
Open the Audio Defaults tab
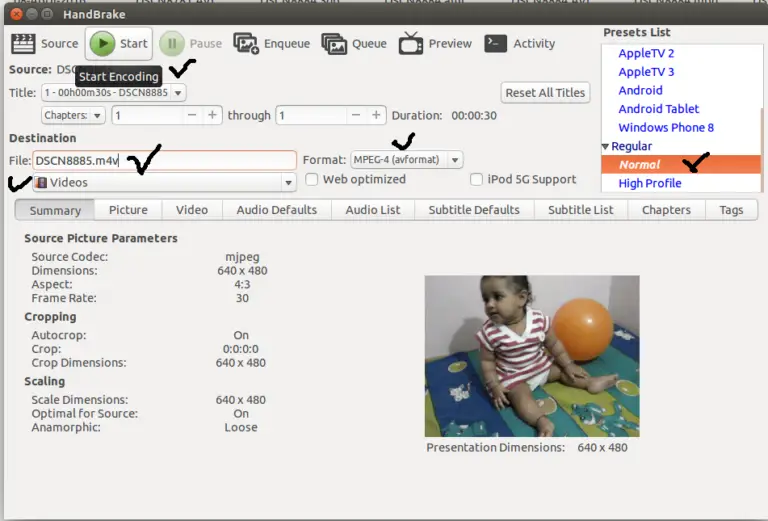pyautogui.click(x=276, y=210)
